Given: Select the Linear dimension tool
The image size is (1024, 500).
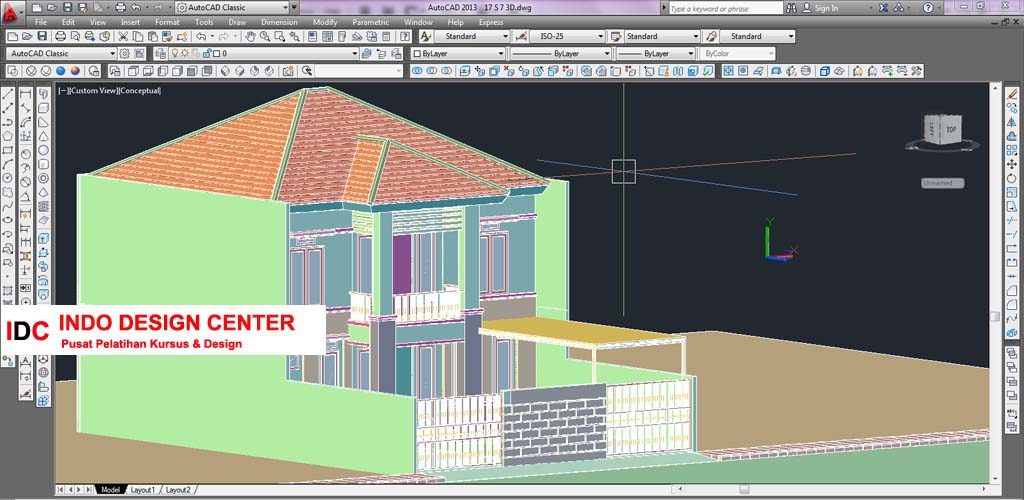Looking at the screenshot, I should 25,94.
